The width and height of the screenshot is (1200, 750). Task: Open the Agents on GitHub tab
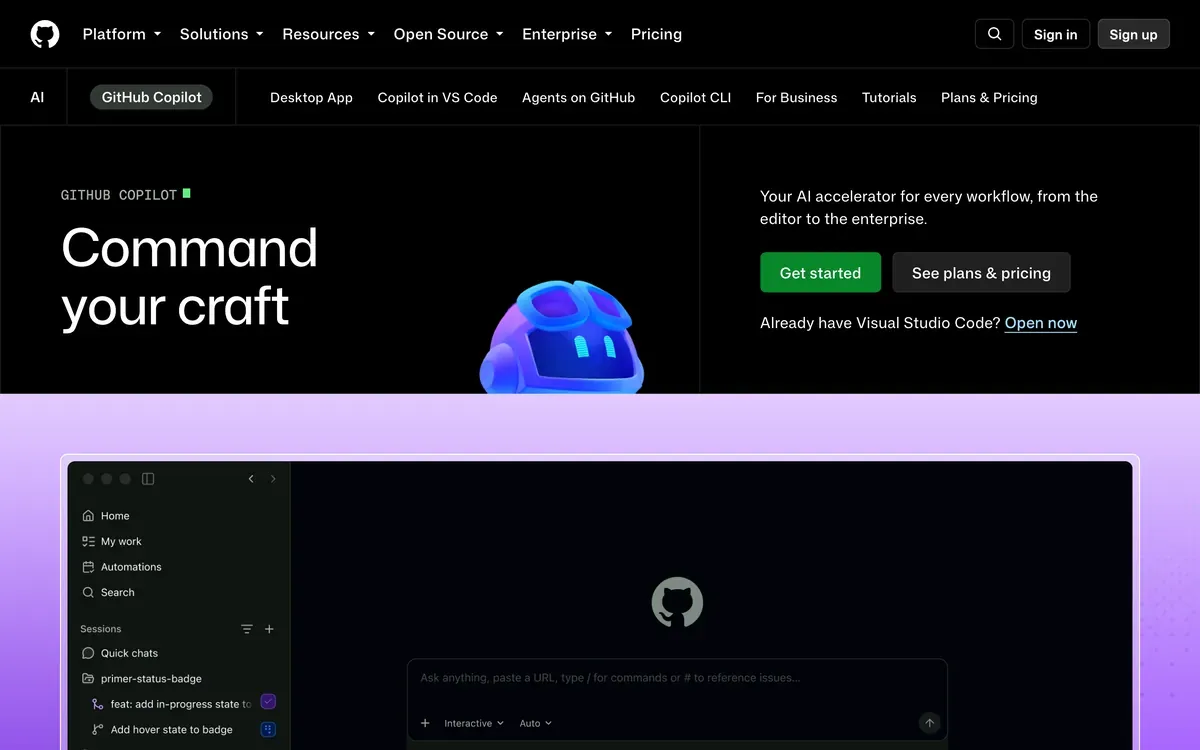tap(578, 97)
